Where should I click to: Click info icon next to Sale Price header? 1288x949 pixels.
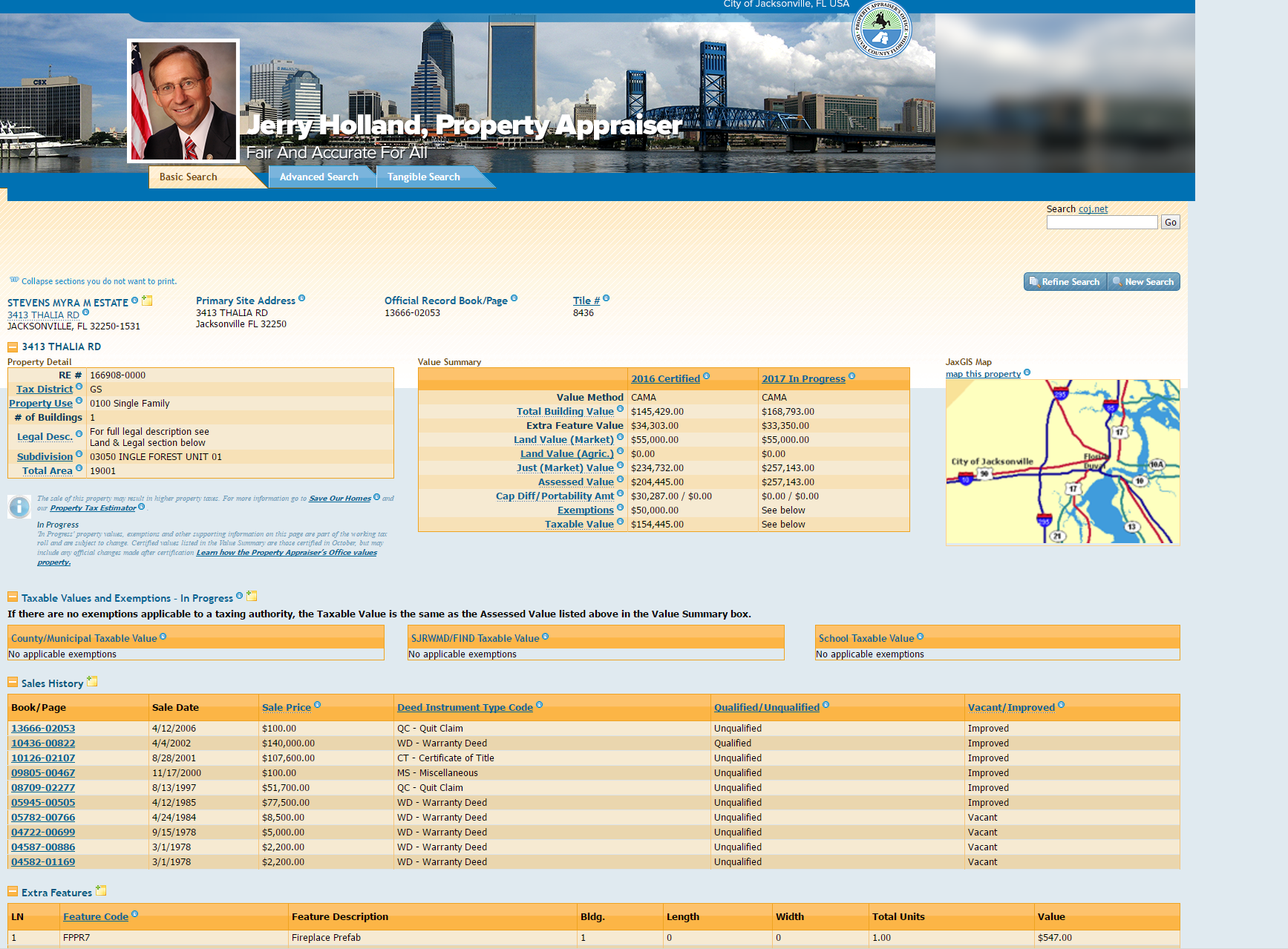click(317, 705)
